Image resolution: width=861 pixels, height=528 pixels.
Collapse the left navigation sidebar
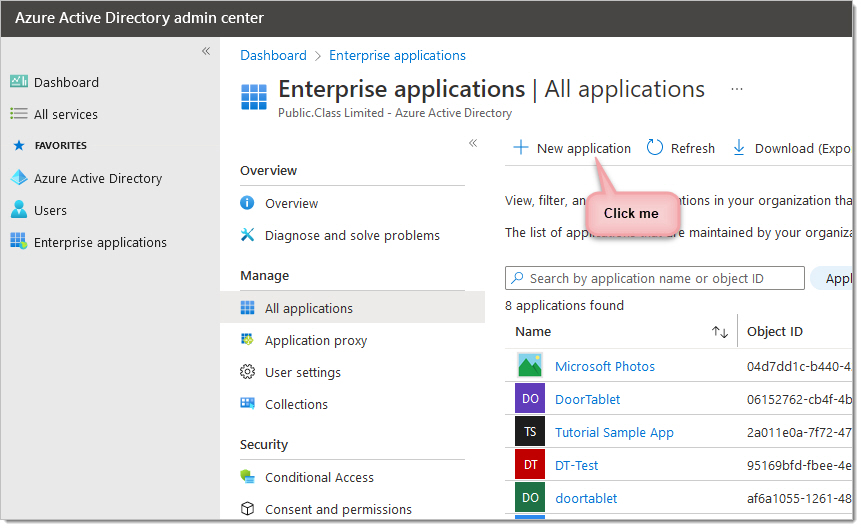(206, 51)
